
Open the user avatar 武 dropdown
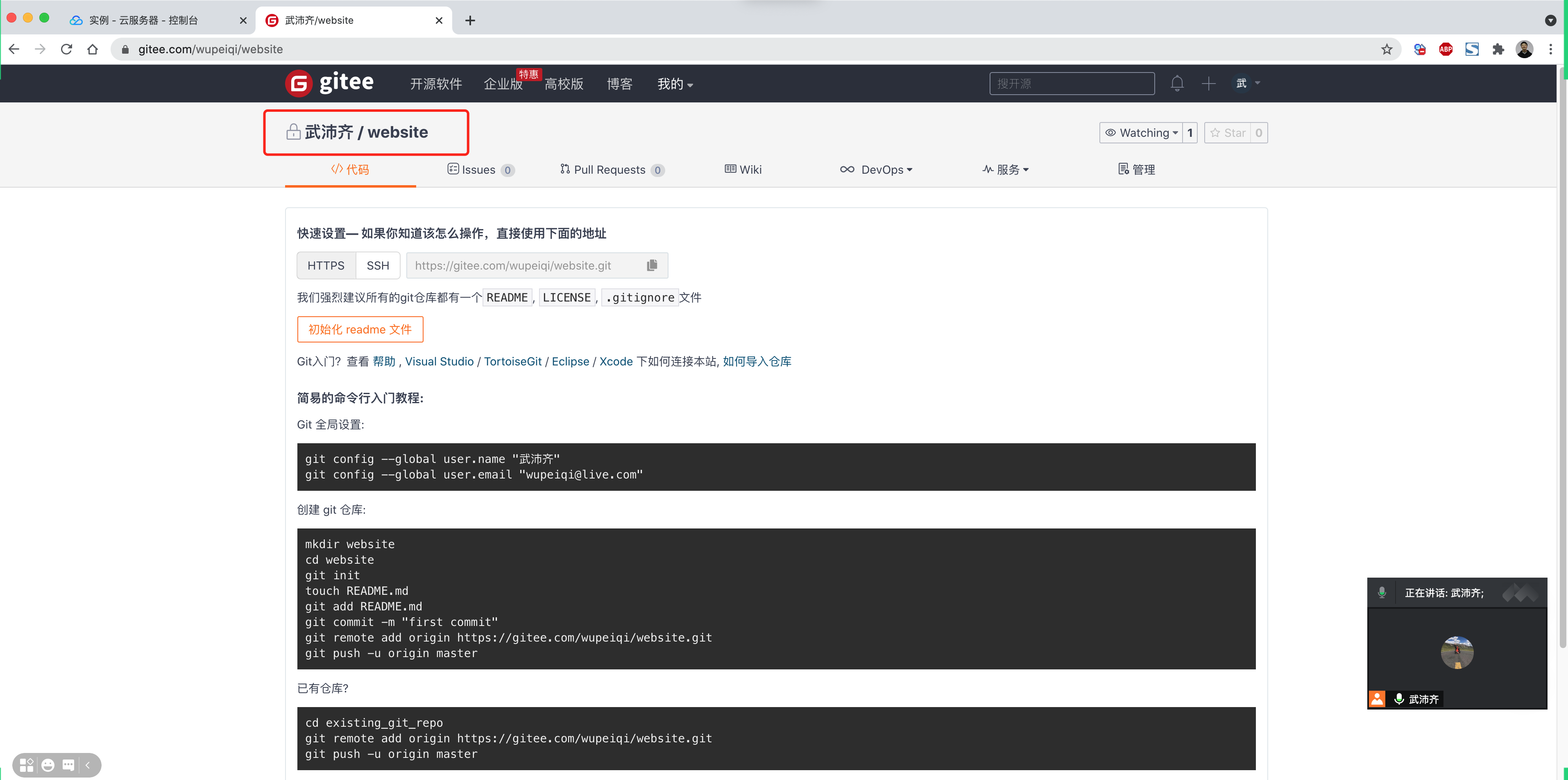coord(1246,84)
